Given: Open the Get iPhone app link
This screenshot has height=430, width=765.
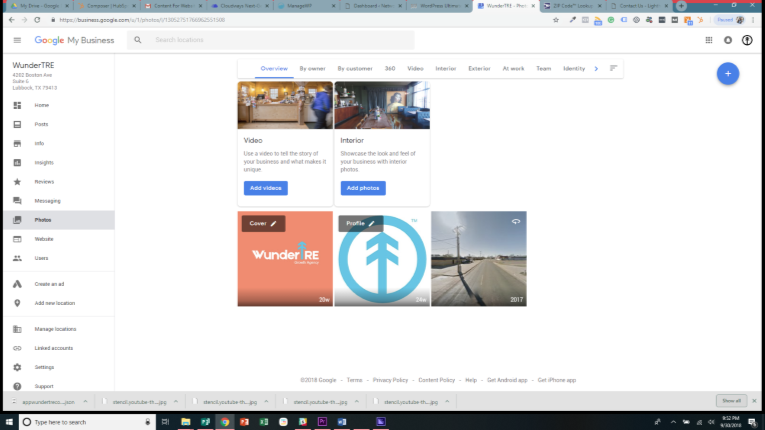Looking at the screenshot, I should (557, 380).
